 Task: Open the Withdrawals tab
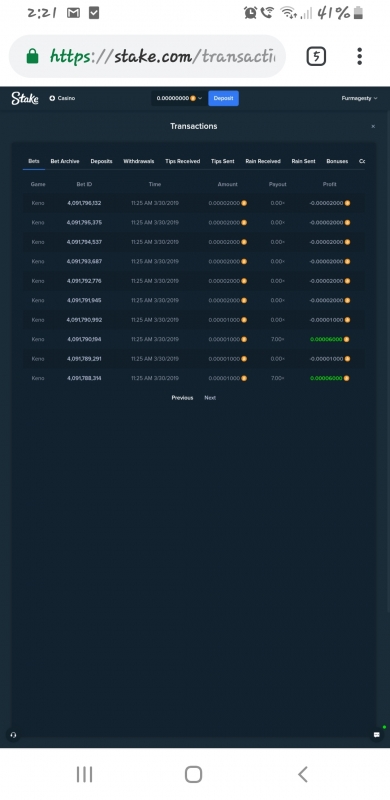[138, 161]
